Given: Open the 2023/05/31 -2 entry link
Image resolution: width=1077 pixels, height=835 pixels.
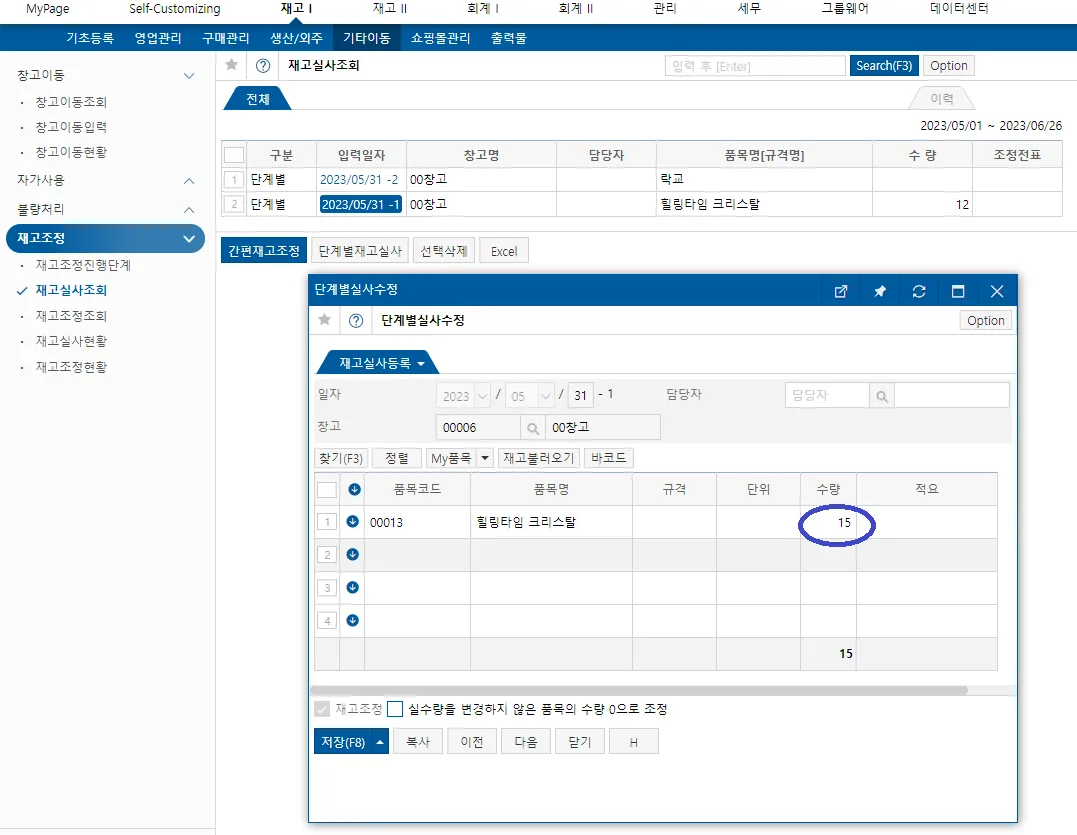Looking at the screenshot, I should coord(359,179).
